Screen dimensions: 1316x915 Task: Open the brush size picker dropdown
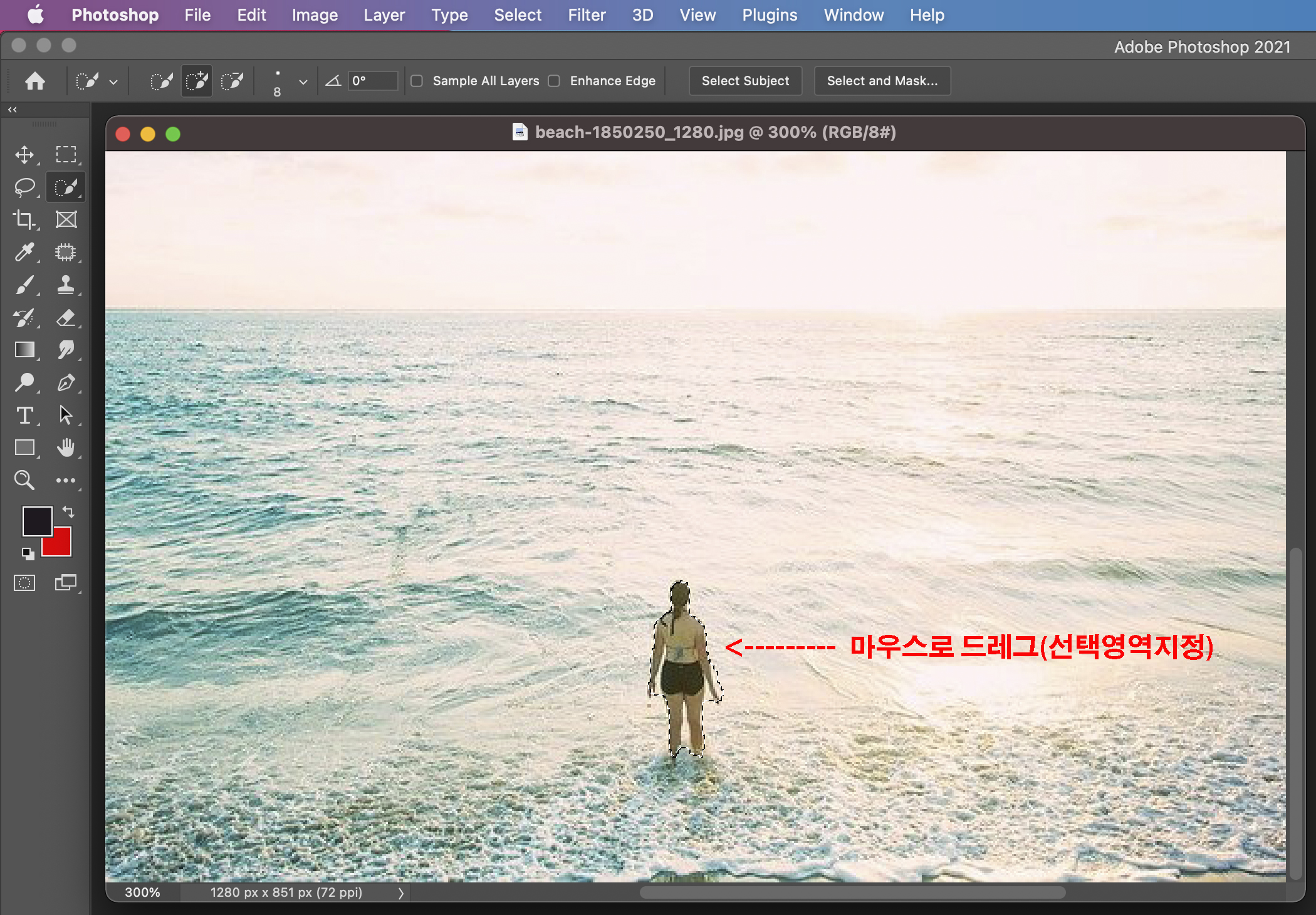click(303, 81)
